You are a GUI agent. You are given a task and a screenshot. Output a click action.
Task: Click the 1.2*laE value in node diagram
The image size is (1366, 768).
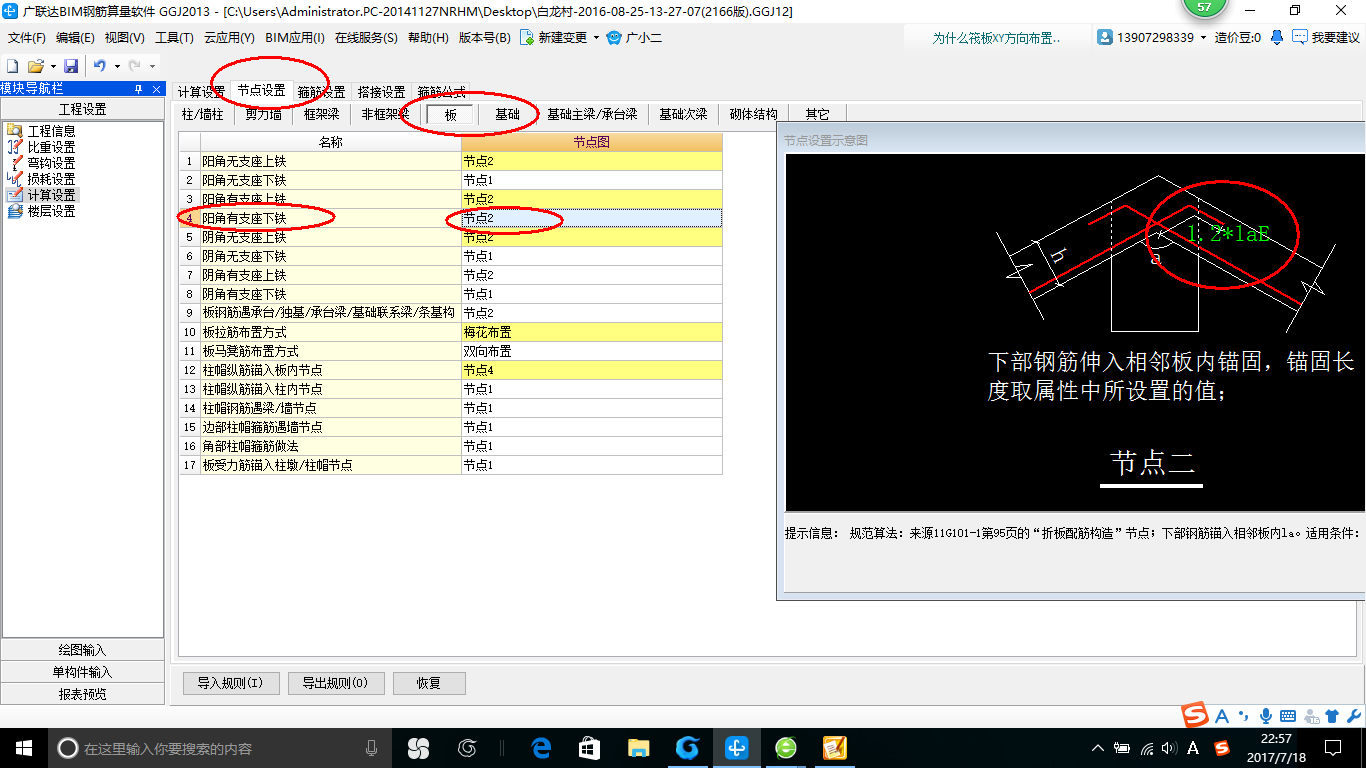point(1228,234)
